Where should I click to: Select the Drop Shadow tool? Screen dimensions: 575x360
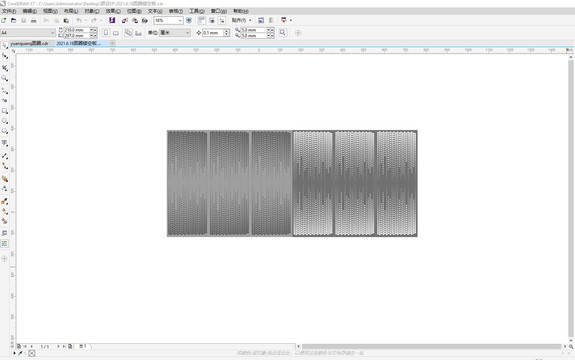(4, 179)
